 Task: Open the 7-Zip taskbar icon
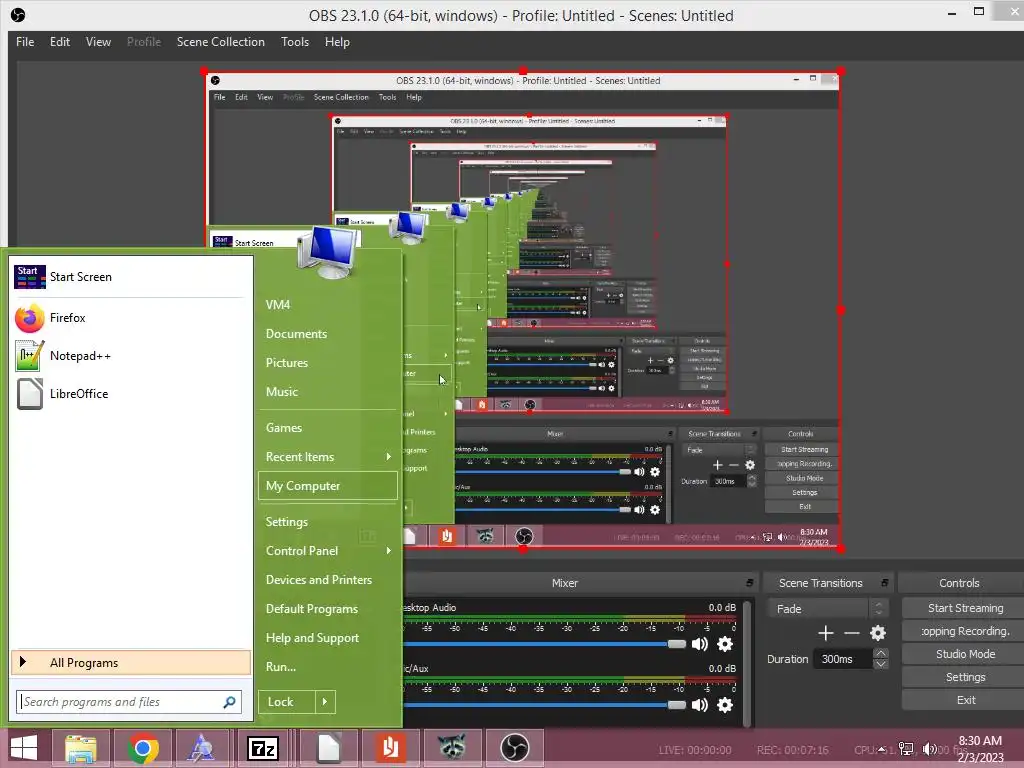(263, 748)
